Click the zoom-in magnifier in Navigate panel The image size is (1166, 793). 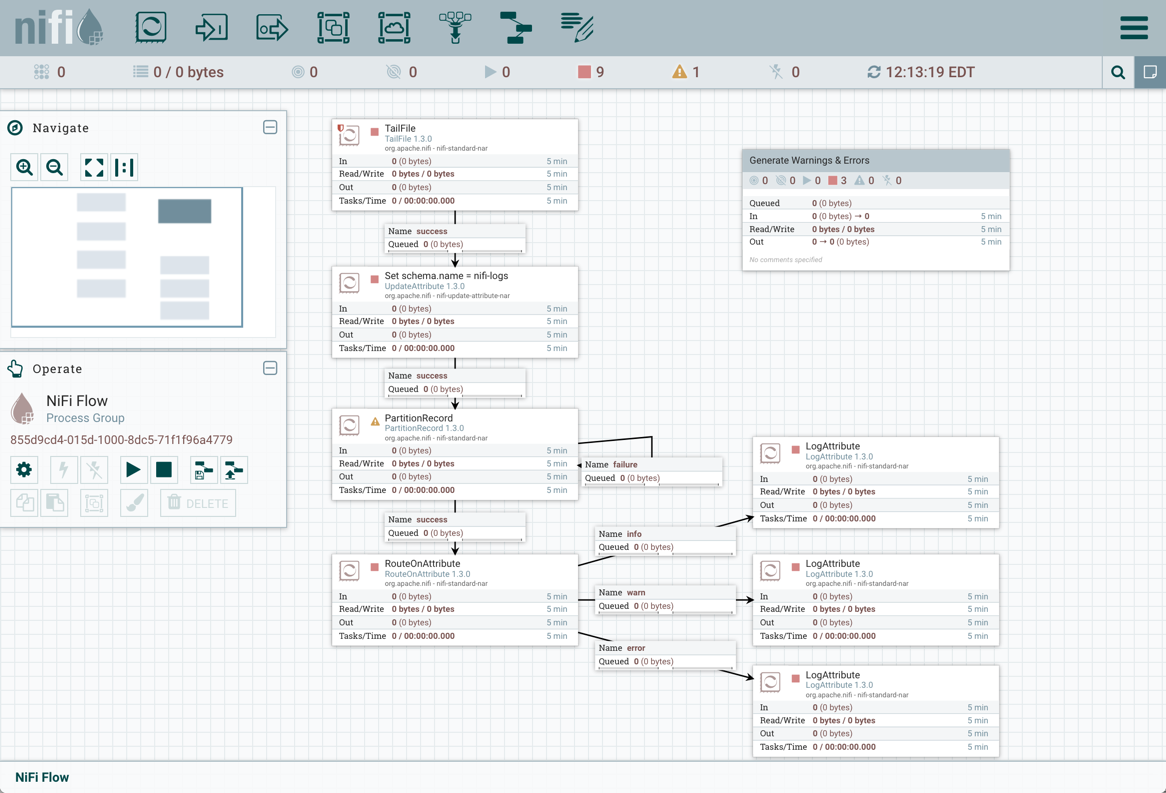pos(24,167)
